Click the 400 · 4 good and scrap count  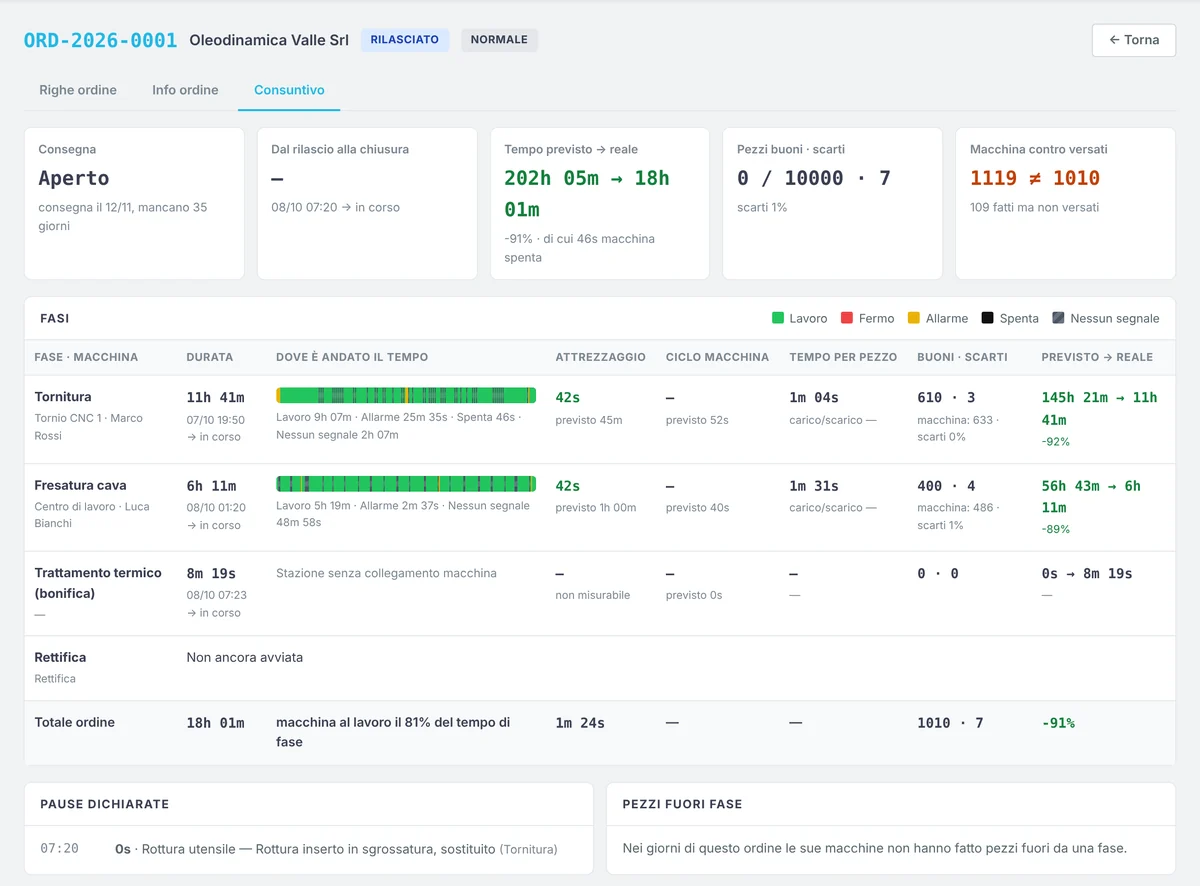[946, 485]
